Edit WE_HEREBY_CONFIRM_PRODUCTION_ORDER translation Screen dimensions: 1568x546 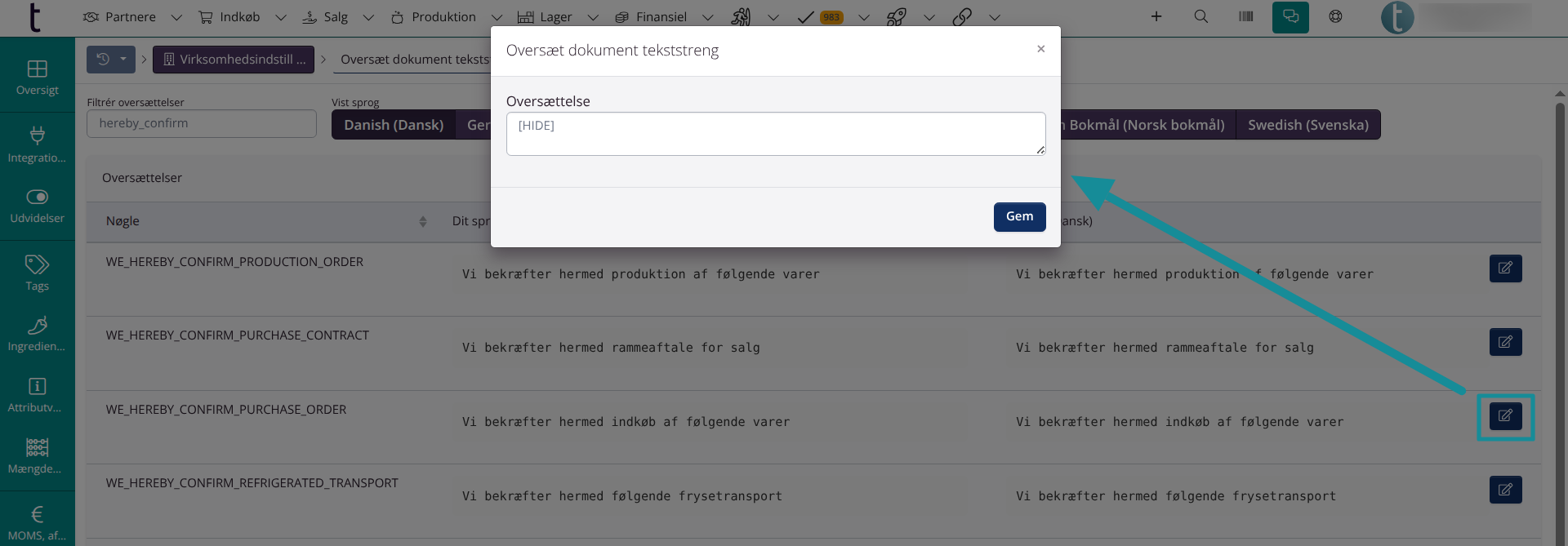coord(1505,269)
